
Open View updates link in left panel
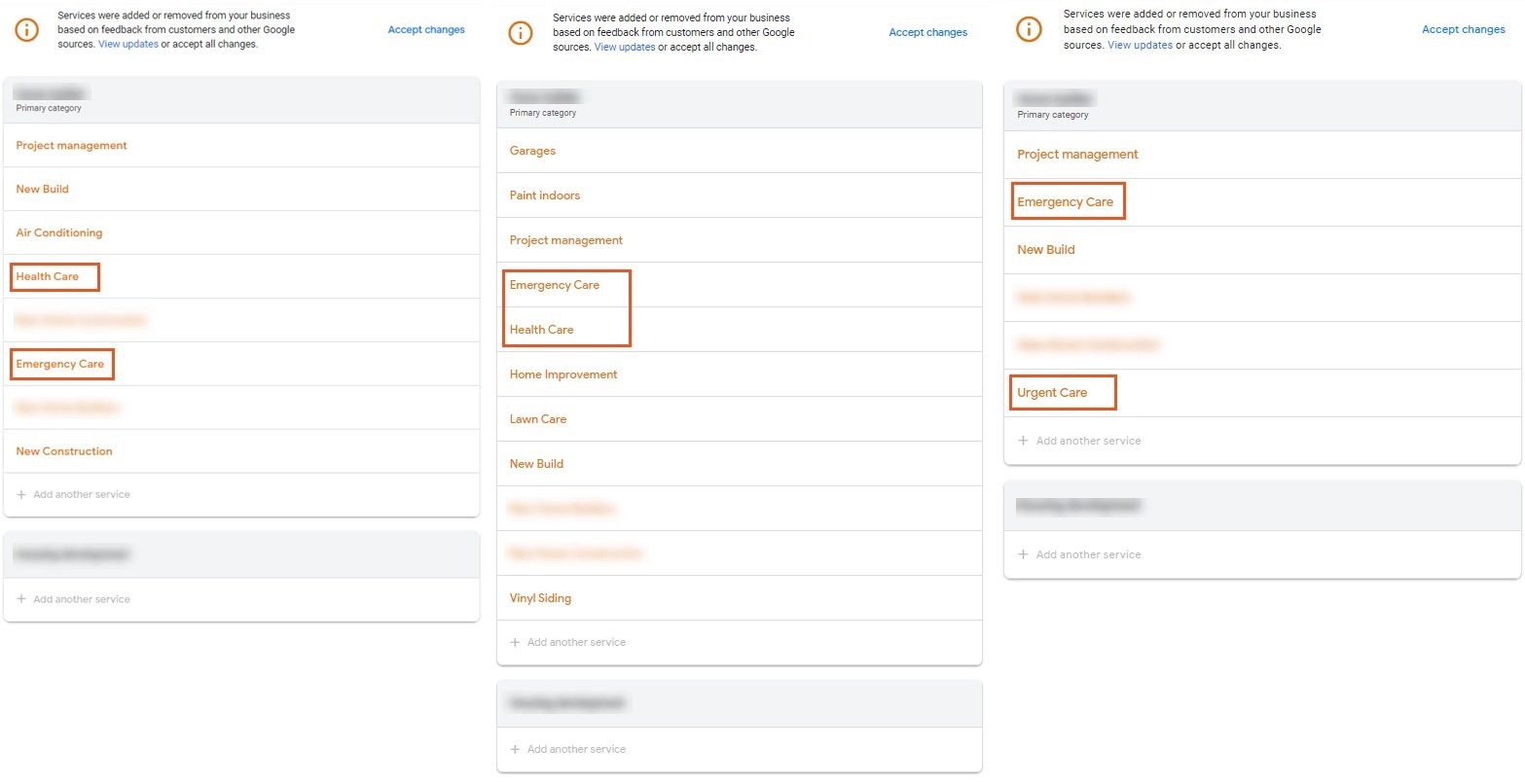pyautogui.click(x=128, y=45)
